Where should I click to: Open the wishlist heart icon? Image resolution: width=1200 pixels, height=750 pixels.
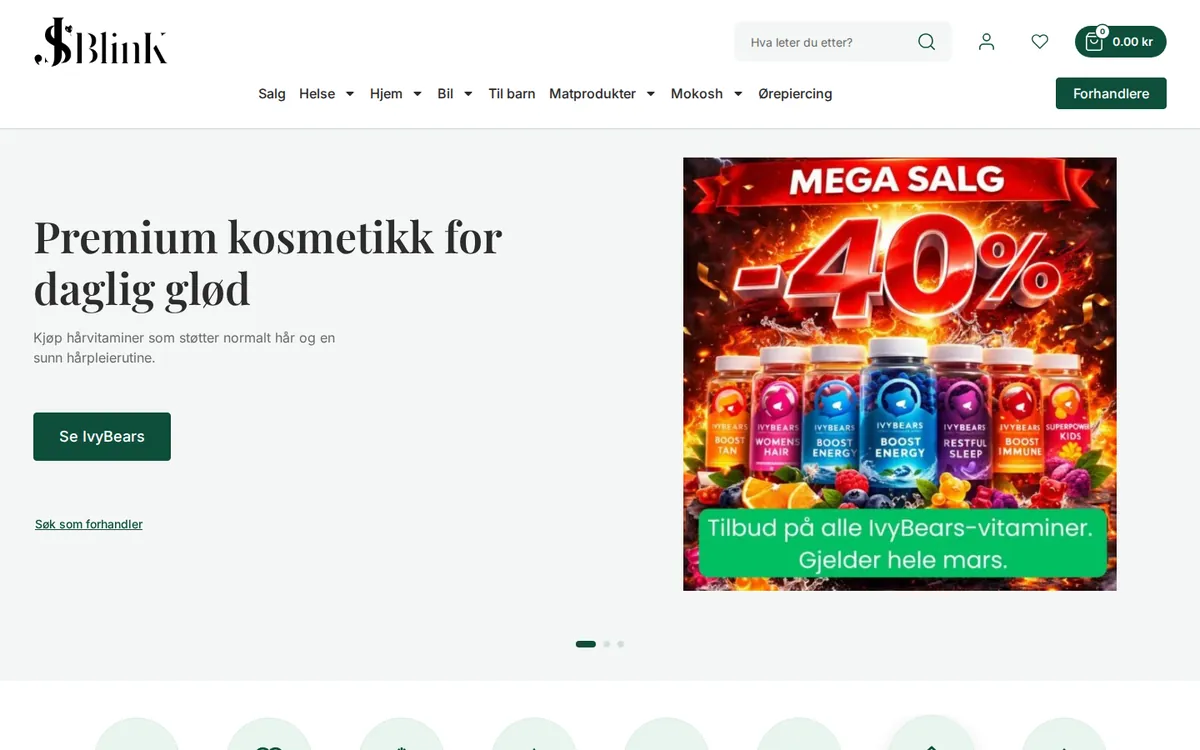(x=1040, y=42)
